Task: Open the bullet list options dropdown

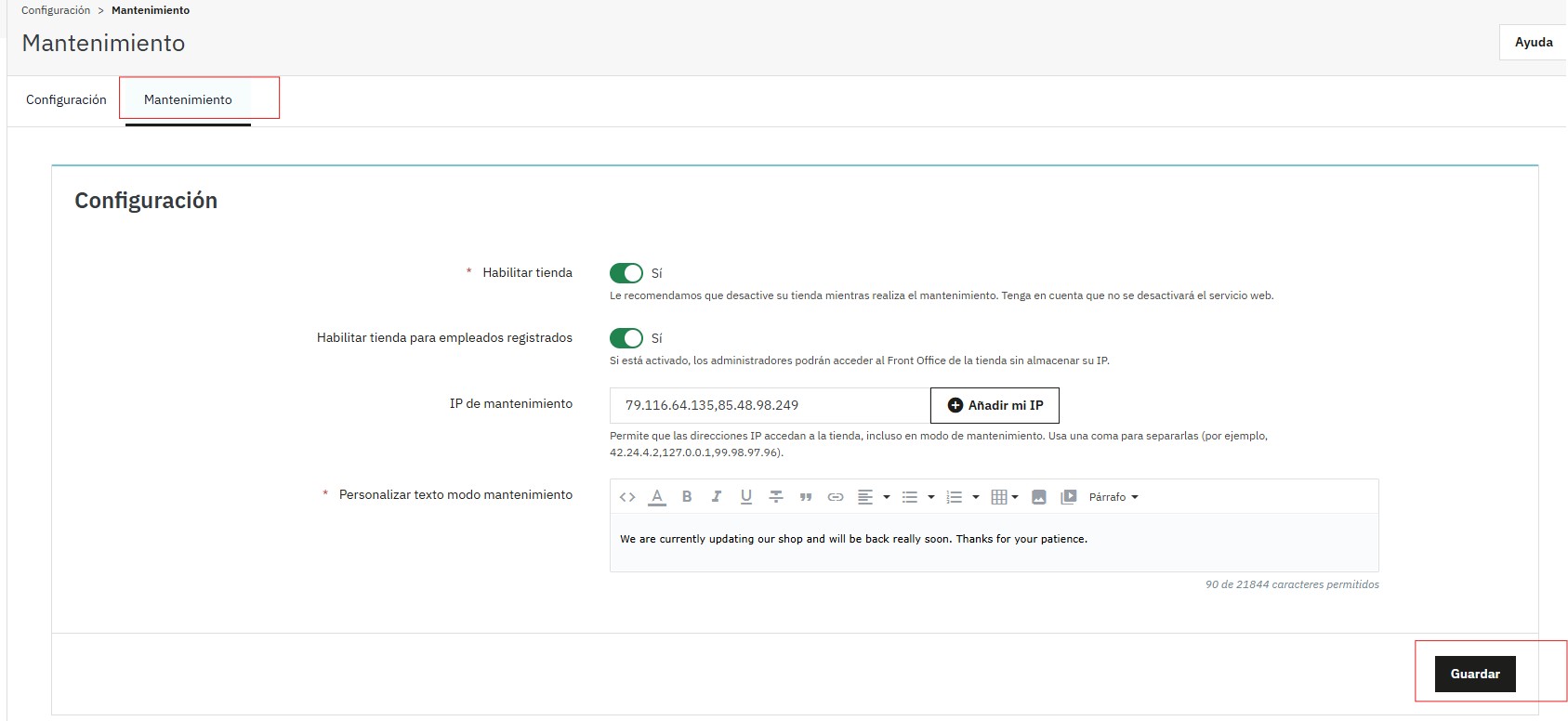Action: pos(931,497)
